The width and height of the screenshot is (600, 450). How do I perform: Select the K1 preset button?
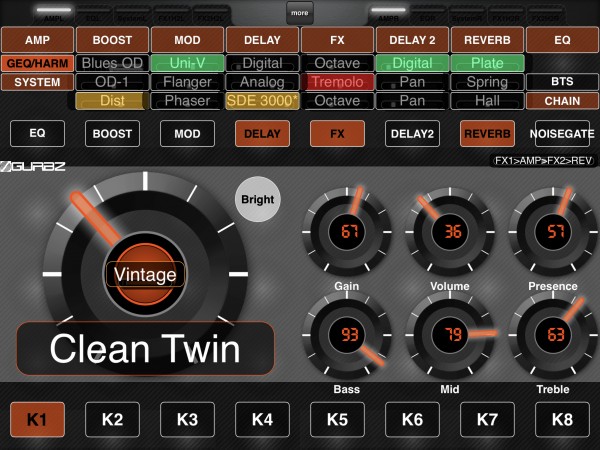pyautogui.click(x=37, y=419)
